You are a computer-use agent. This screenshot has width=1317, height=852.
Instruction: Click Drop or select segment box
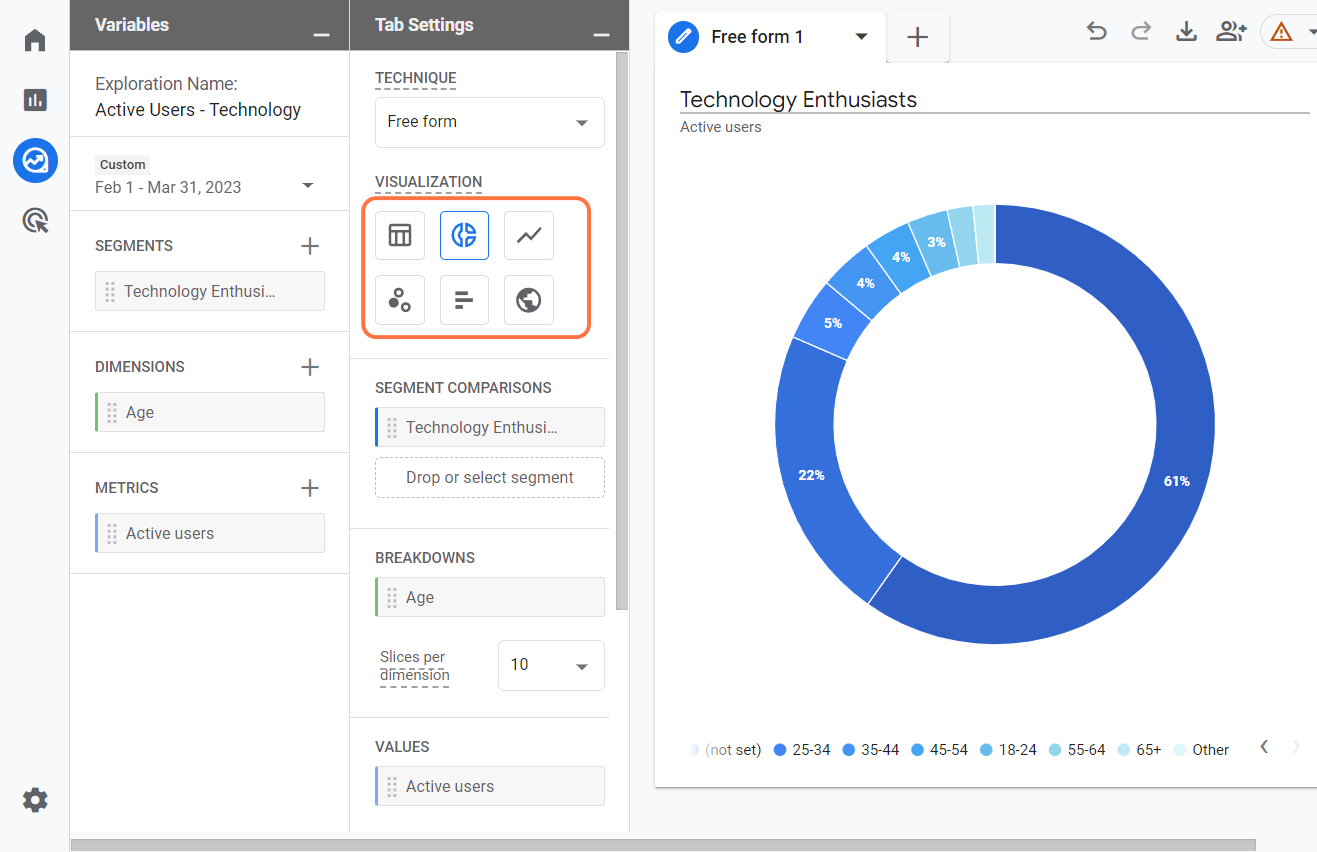(x=489, y=478)
